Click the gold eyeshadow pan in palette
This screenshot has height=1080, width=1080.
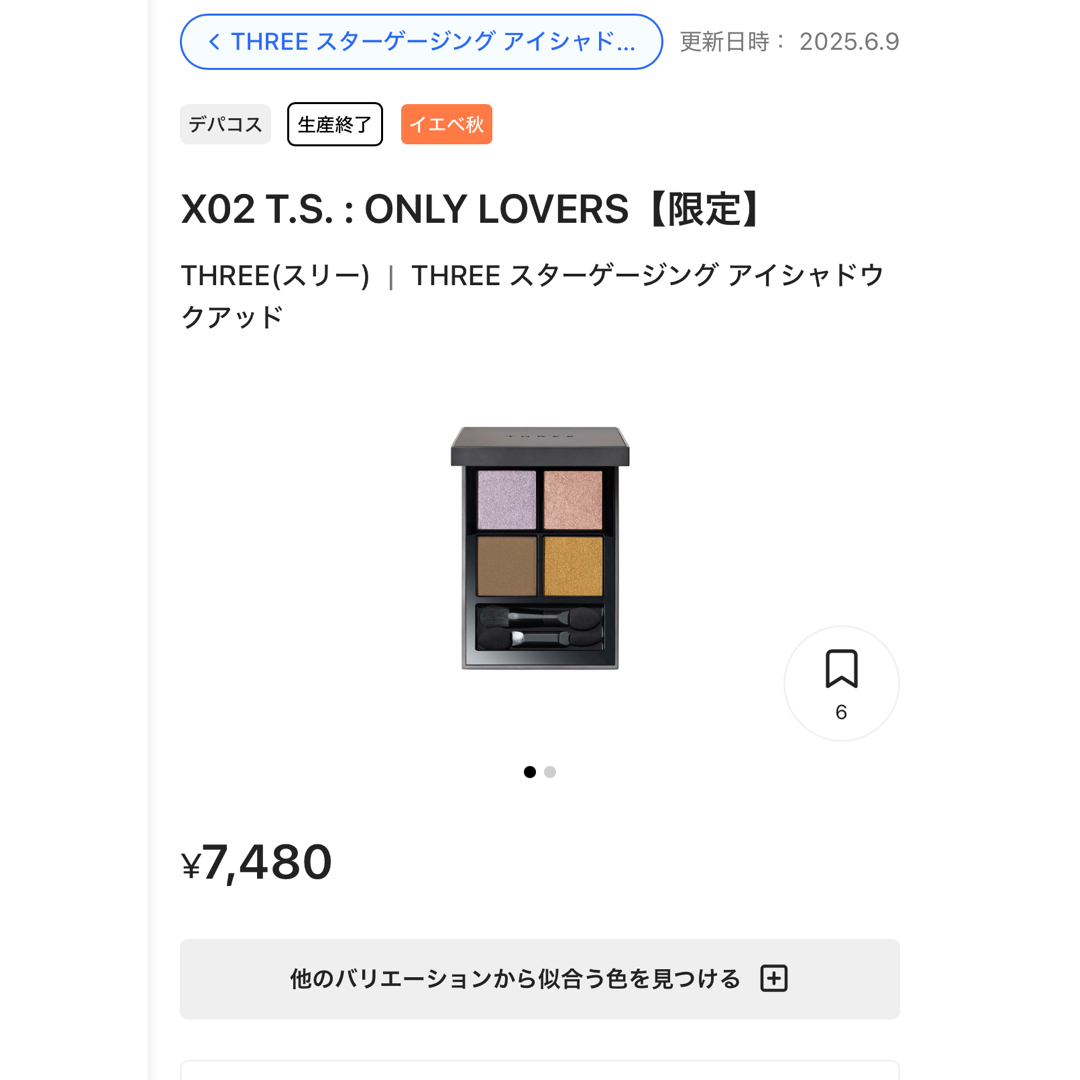(x=572, y=566)
